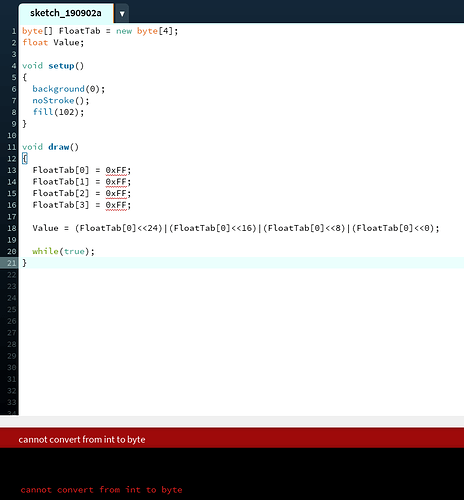Click the closing brace on line 21
The width and height of the screenshot is (464, 500).
[24, 263]
